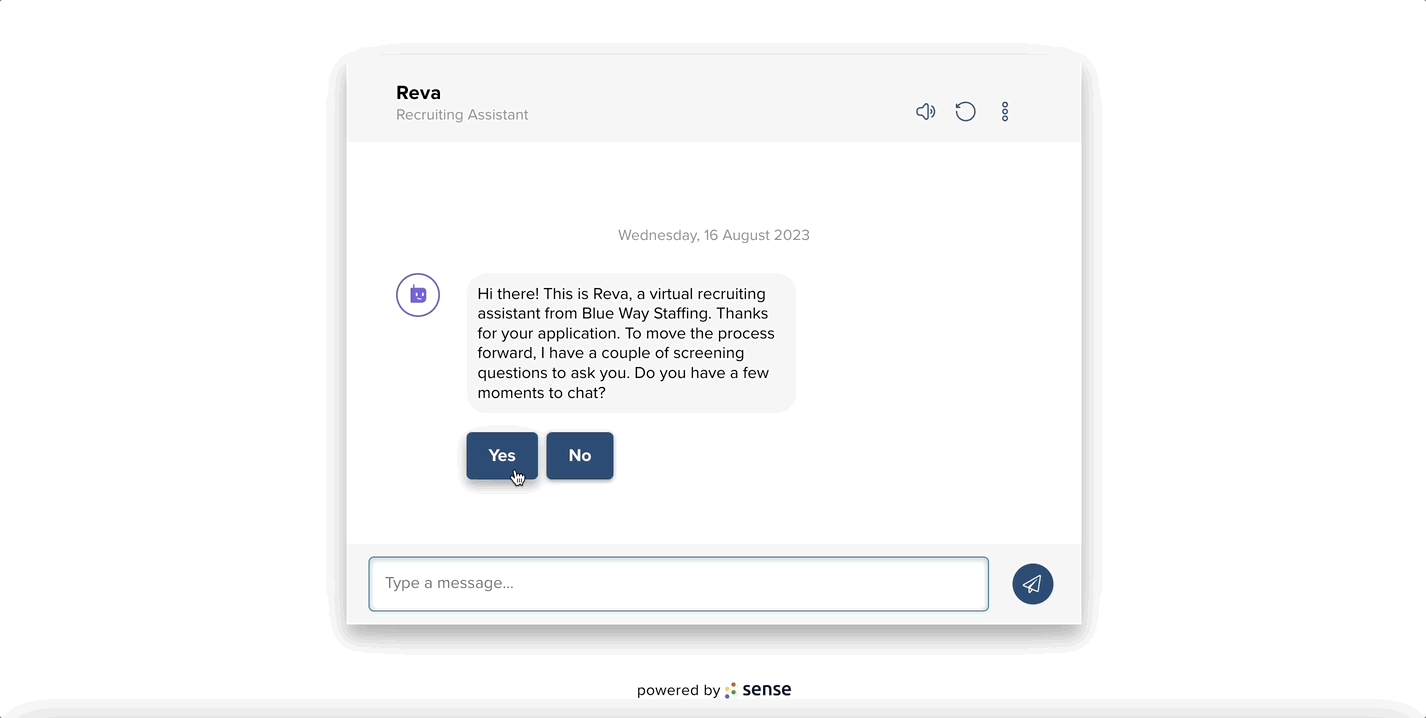The height and width of the screenshot is (718, 1426).
Task: Answer Yes to Reva's question
Action: 502,456
